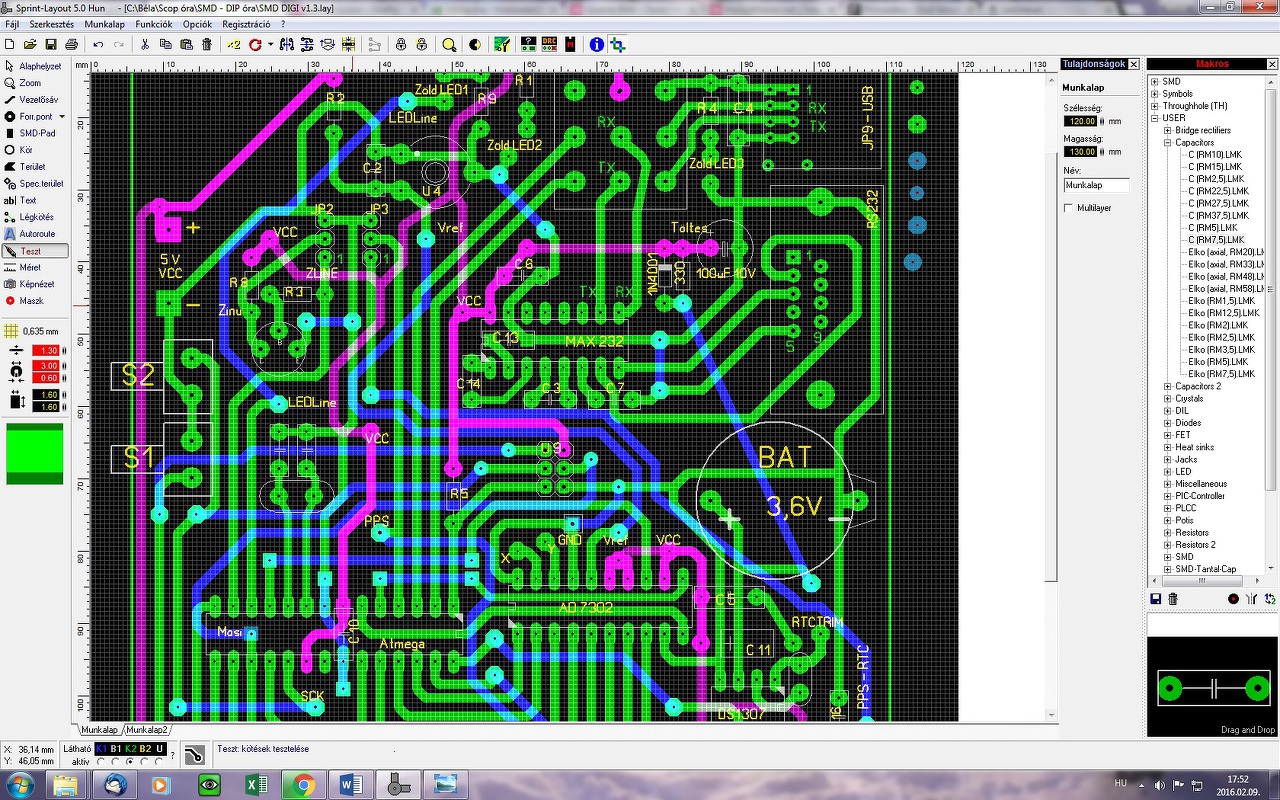
Task: Create a new layout file
Action: [x=10, y=44]
